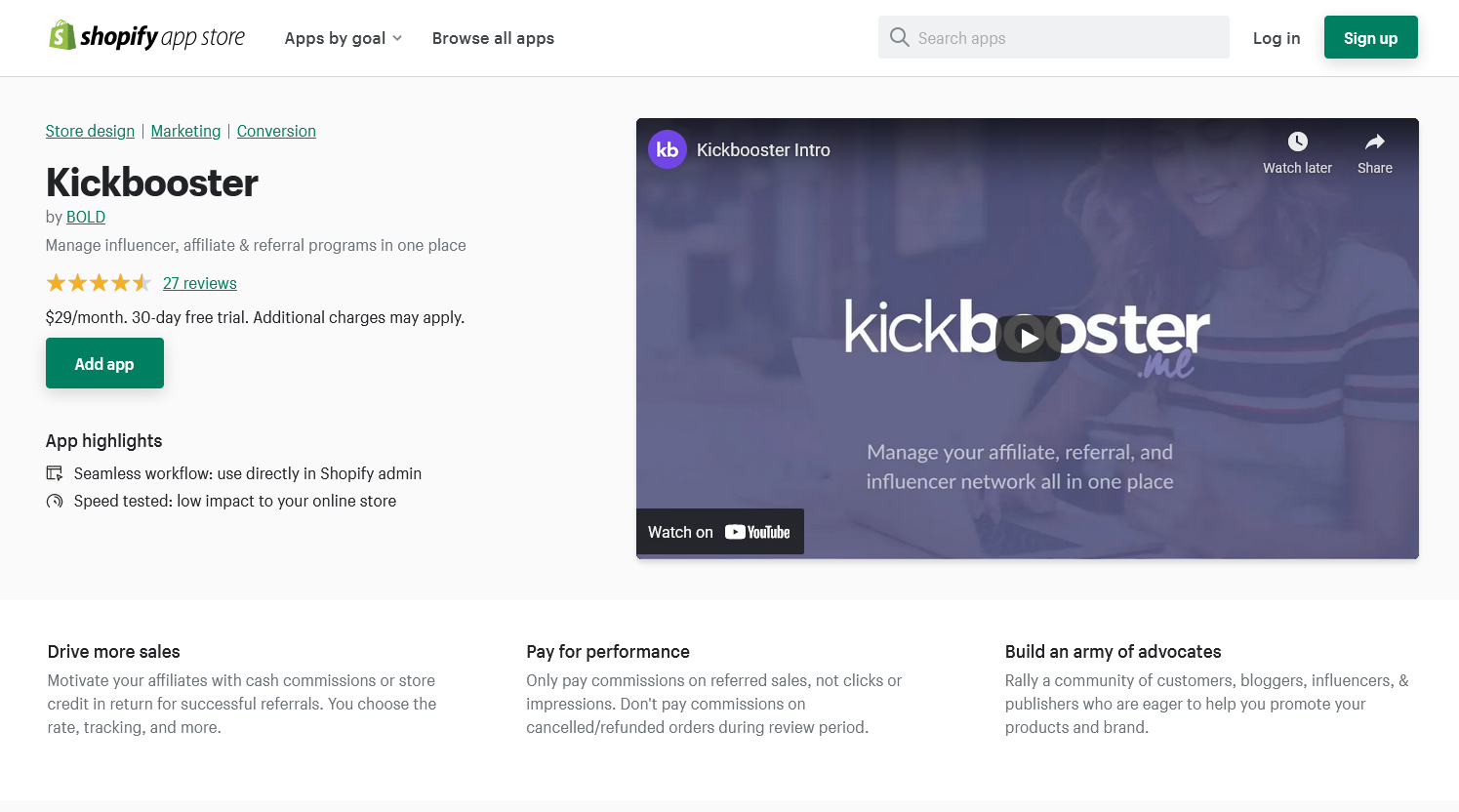Open the Conversion category link
Screen dimensions: 1459x812
(x=276, y=131)
